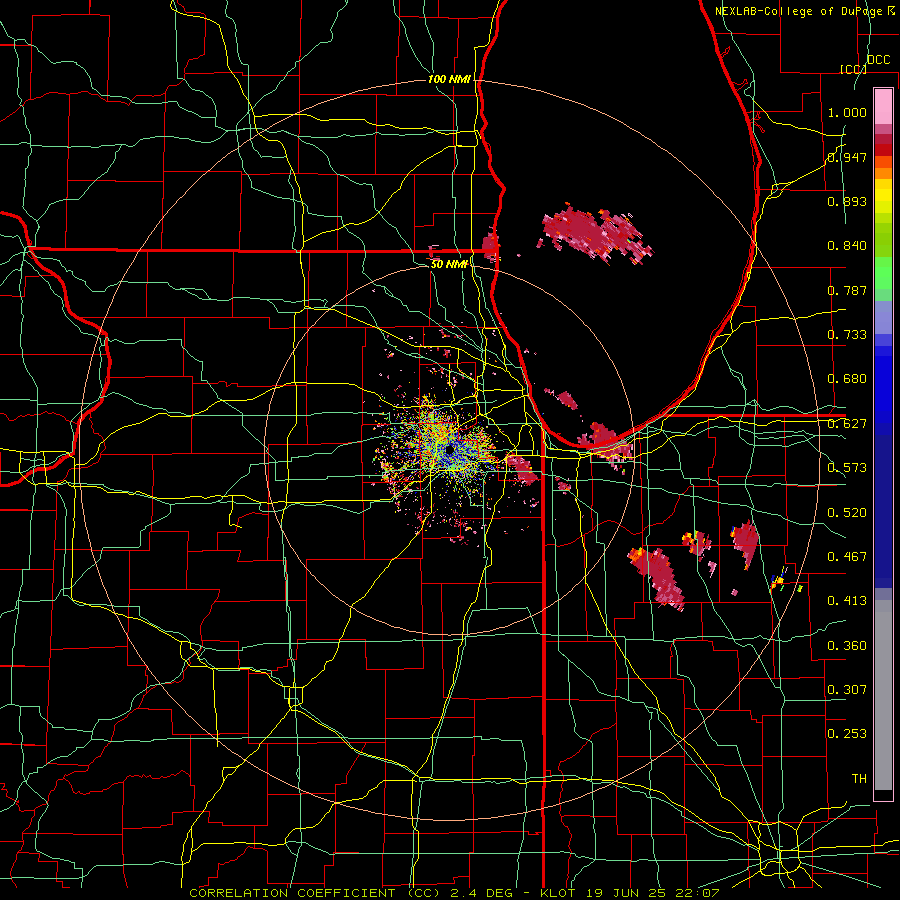Select the 1.000 scale value
Screen dimensions: 900x900
(x=847, y=112)
